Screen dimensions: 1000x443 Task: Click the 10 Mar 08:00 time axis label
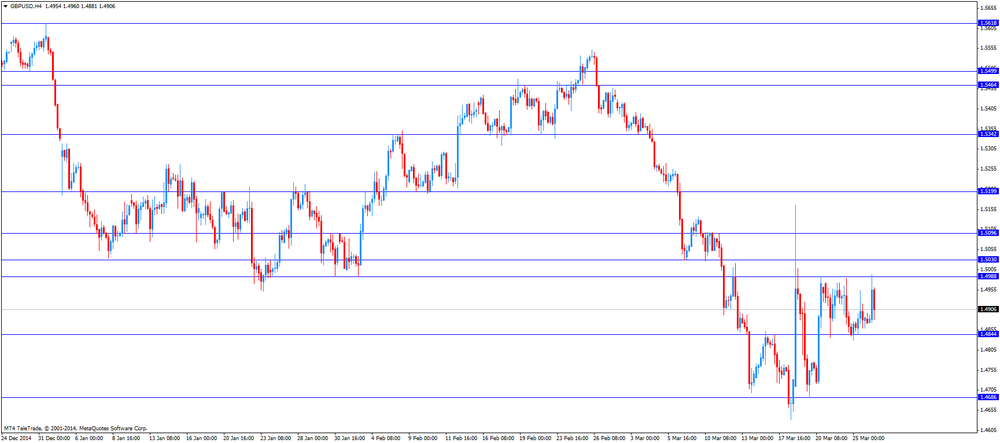[719, 439]
